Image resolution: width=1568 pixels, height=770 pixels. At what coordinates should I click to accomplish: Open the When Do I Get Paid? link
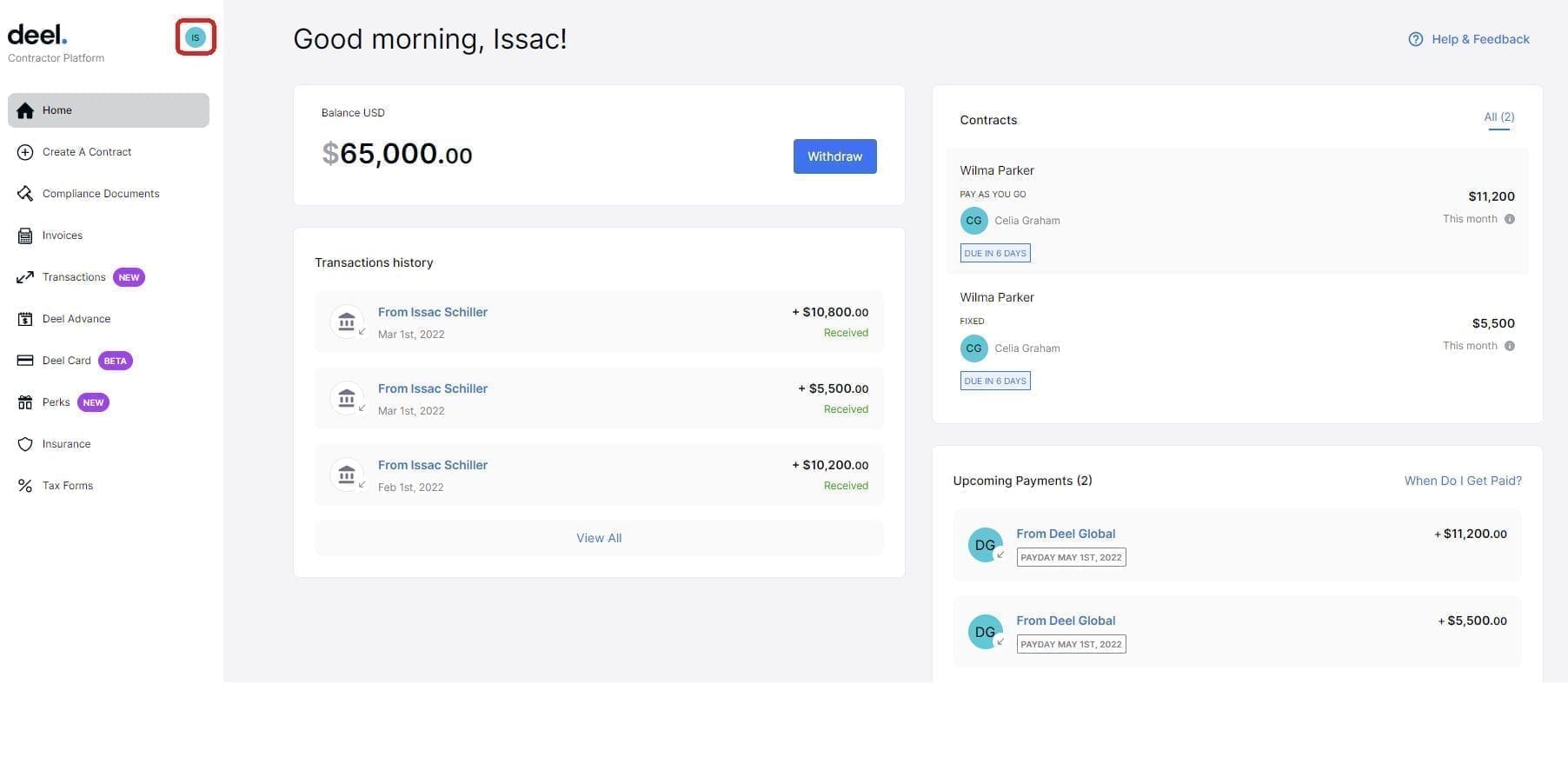1463,481
